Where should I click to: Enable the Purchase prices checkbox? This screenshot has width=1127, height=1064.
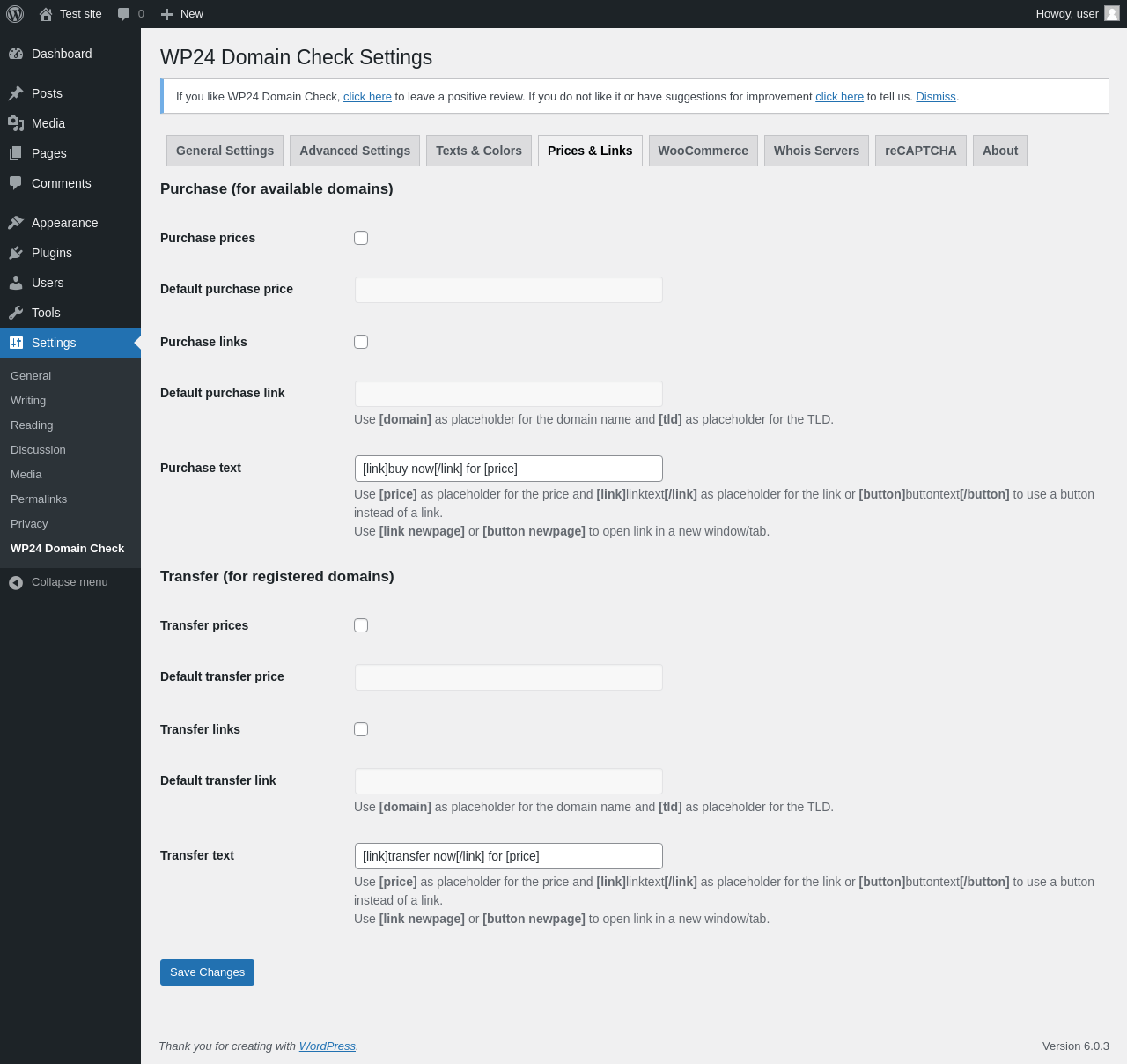click(361, 238)
